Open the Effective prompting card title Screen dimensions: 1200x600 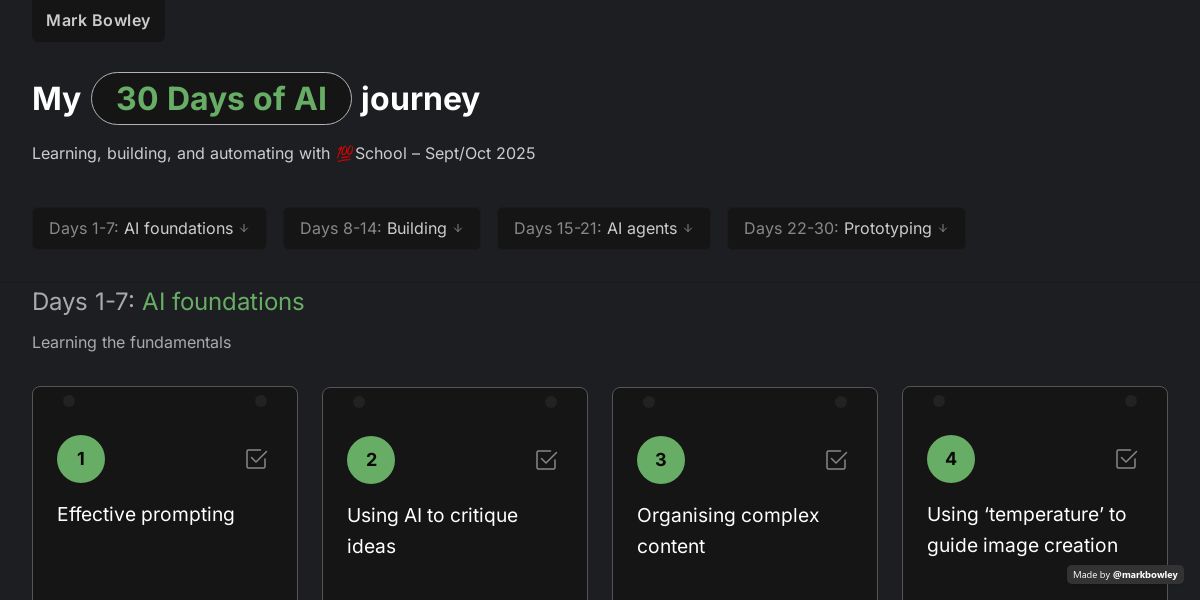click(146, 514)
